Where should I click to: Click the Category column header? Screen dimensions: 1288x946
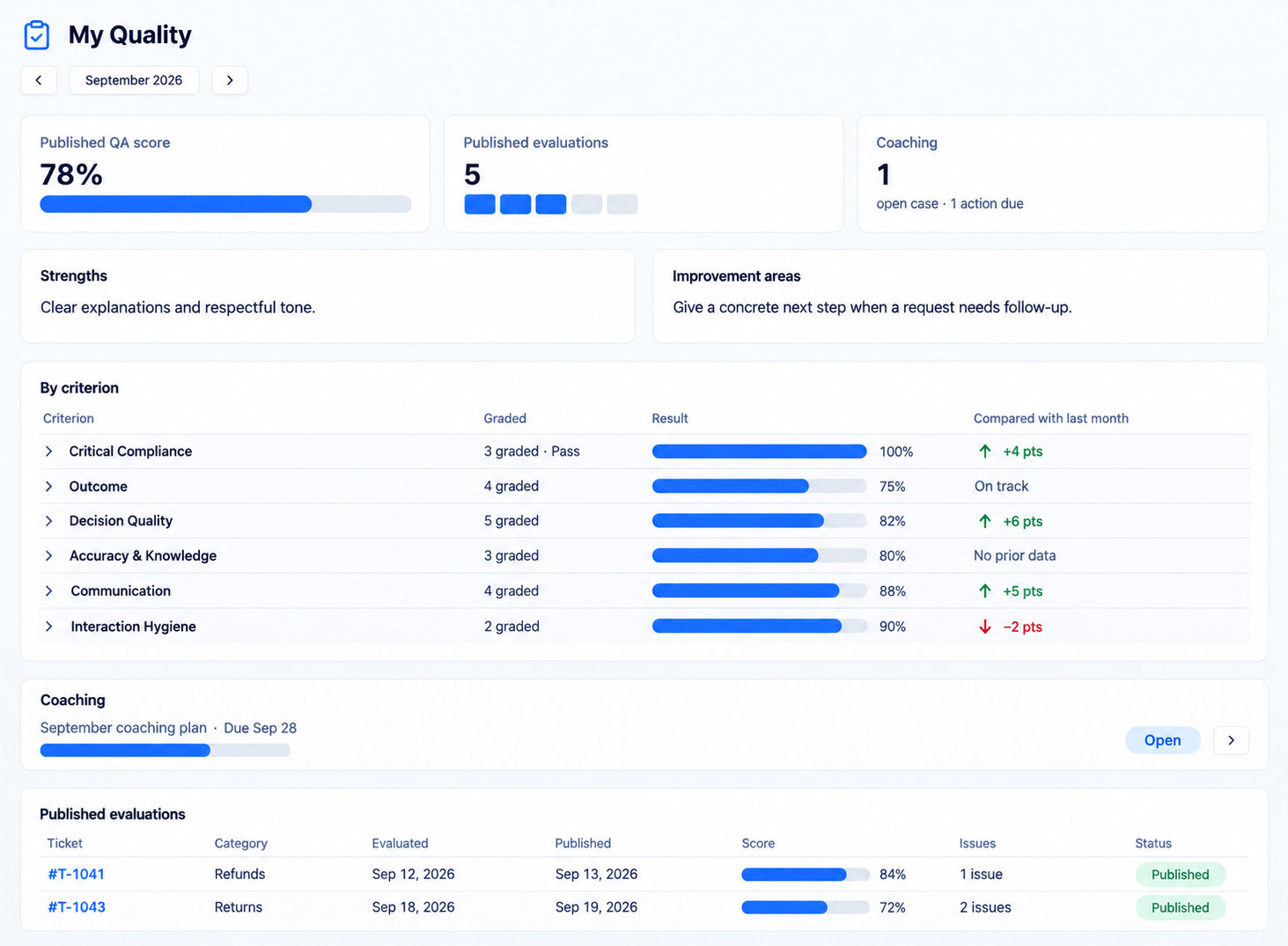[240, 843]
